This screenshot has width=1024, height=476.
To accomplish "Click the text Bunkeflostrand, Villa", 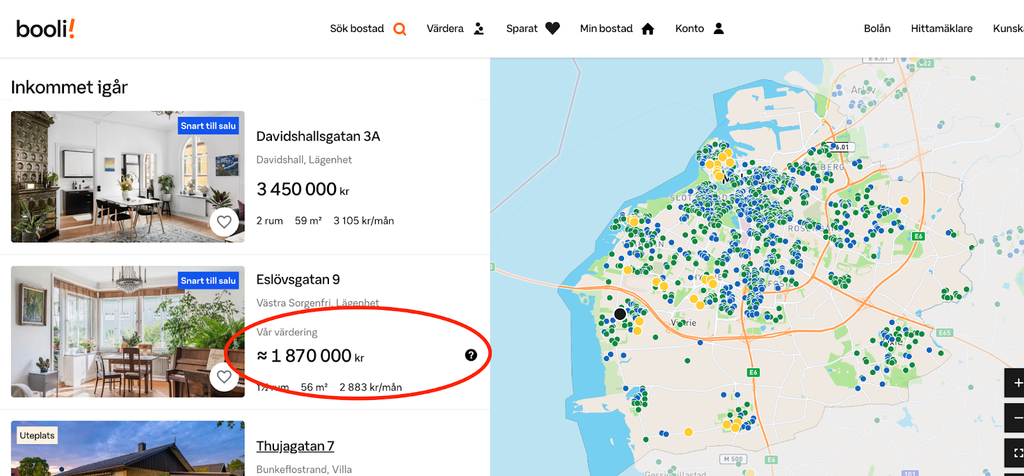I will tap(306, 469).
